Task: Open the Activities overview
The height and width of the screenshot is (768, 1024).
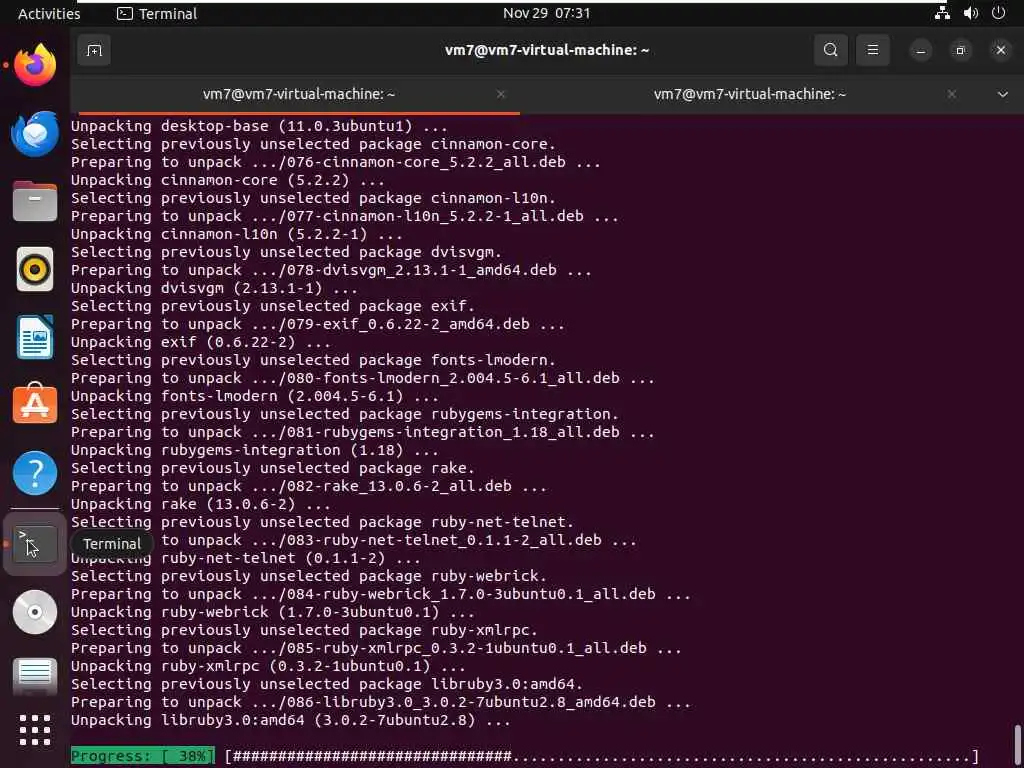Action: 49,14
